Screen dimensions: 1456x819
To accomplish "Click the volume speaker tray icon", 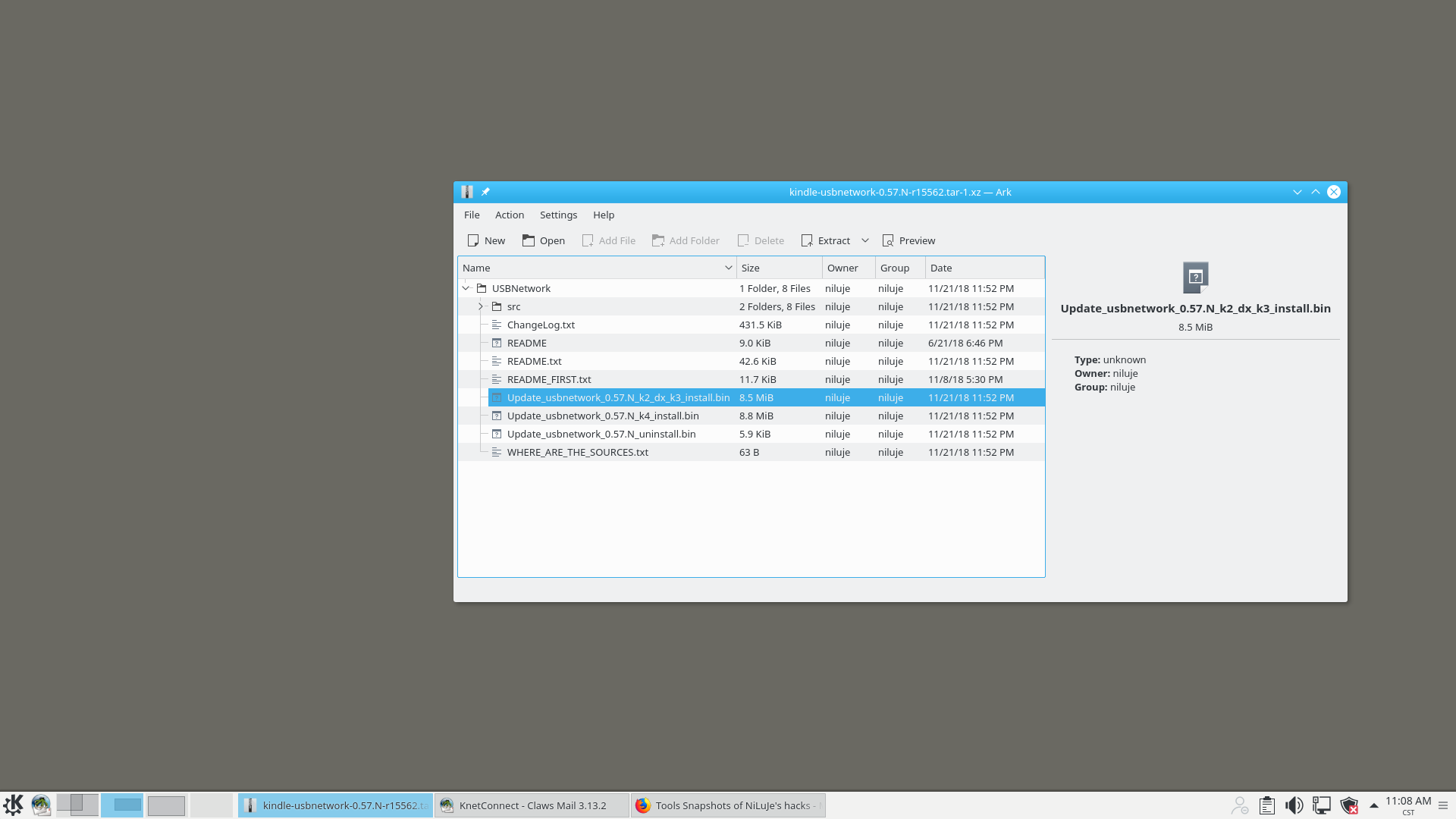I will point(1294,805).
